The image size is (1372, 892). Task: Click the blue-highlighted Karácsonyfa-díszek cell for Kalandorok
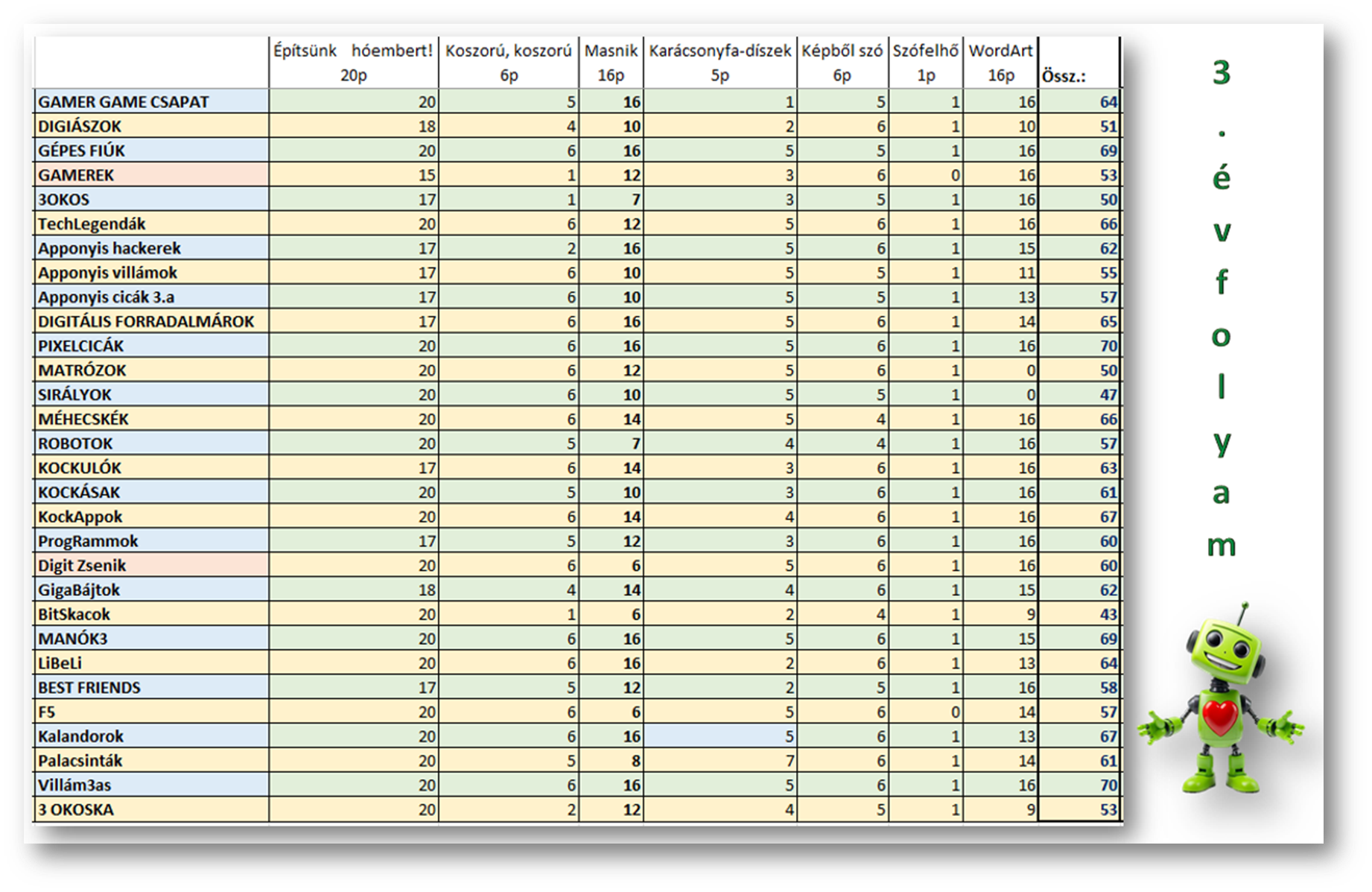tap(720, 736)
